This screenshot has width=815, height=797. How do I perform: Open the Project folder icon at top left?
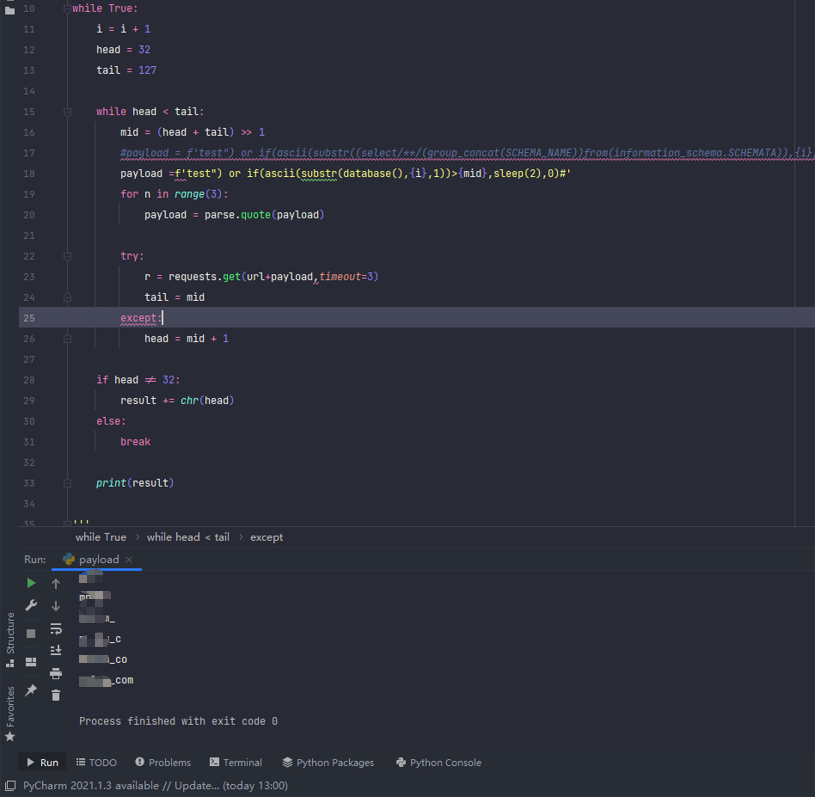coord(9,10)
